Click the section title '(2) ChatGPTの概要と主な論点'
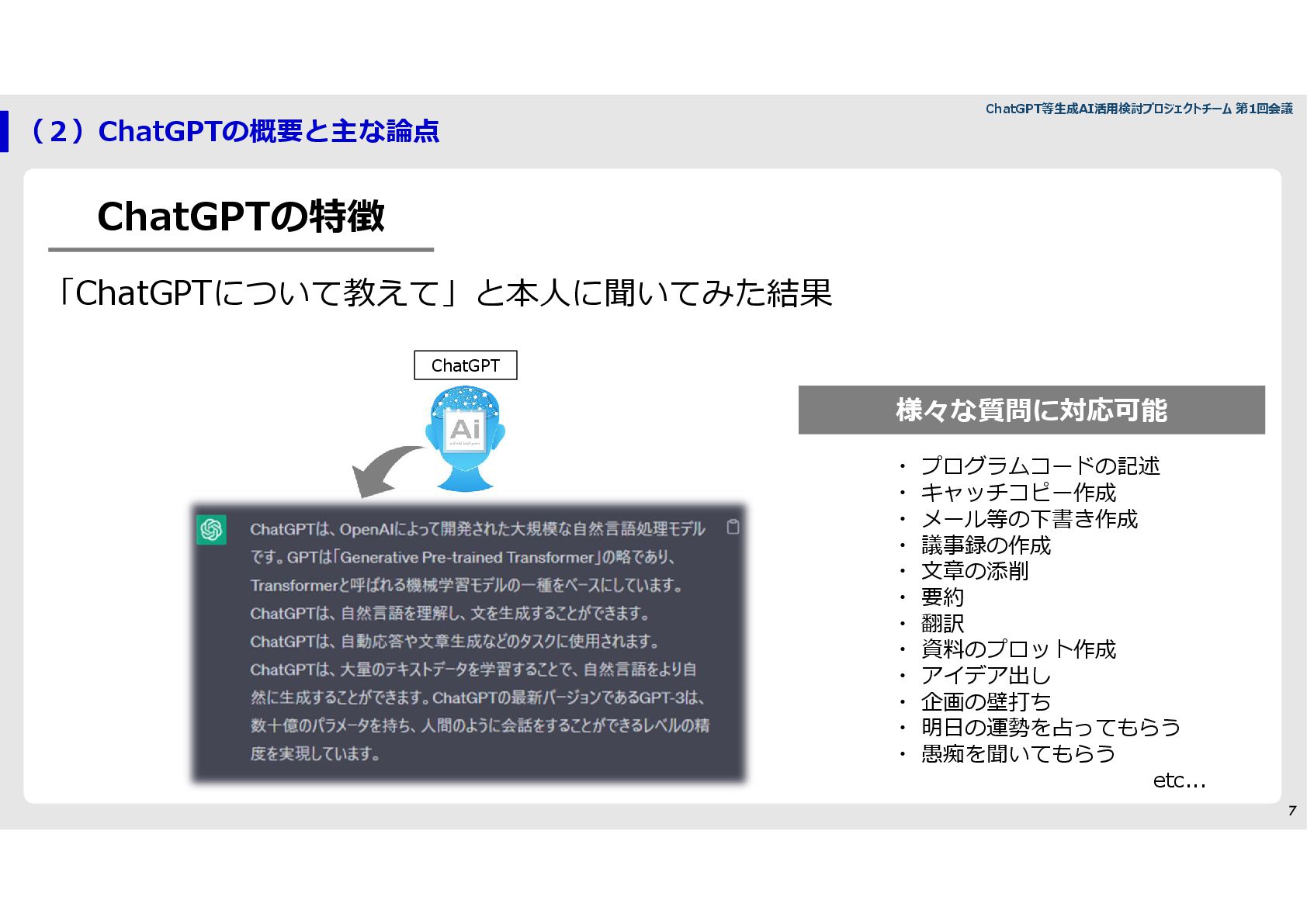This screenshot has height=924, width=1307. click(x=231, y=131)
